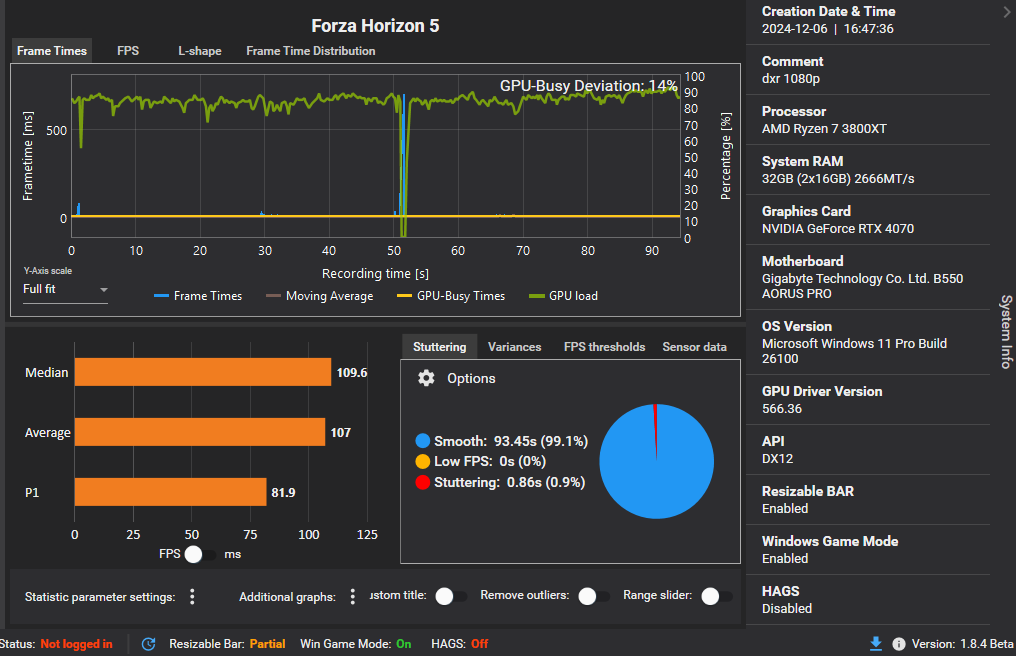Click the Resizable Bar 'Partial' status

(x=267, y=644)
